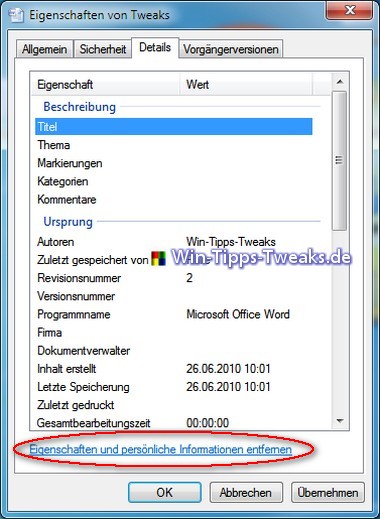Select the Inhalt erstellt property row
Screen dimensions: 380x519
174,369
